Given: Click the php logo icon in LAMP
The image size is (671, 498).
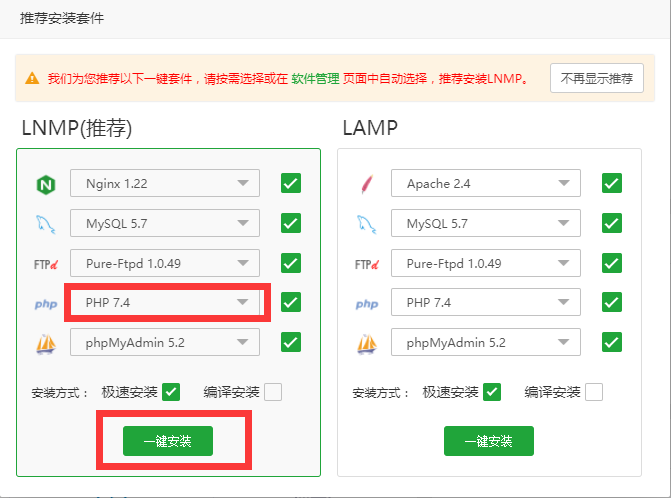Looking at the screenshot, I should [367, 304].
